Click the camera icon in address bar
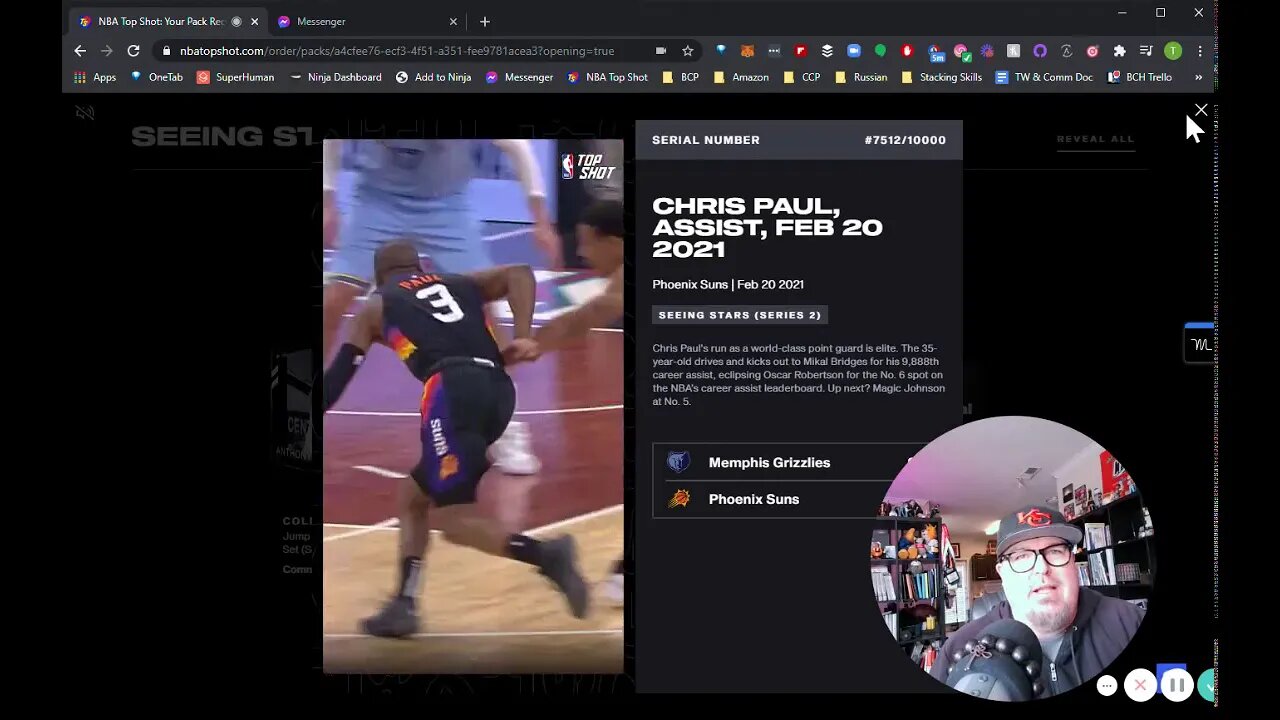The width and height of the screenshot is (1280, 720). click(661, 51)
